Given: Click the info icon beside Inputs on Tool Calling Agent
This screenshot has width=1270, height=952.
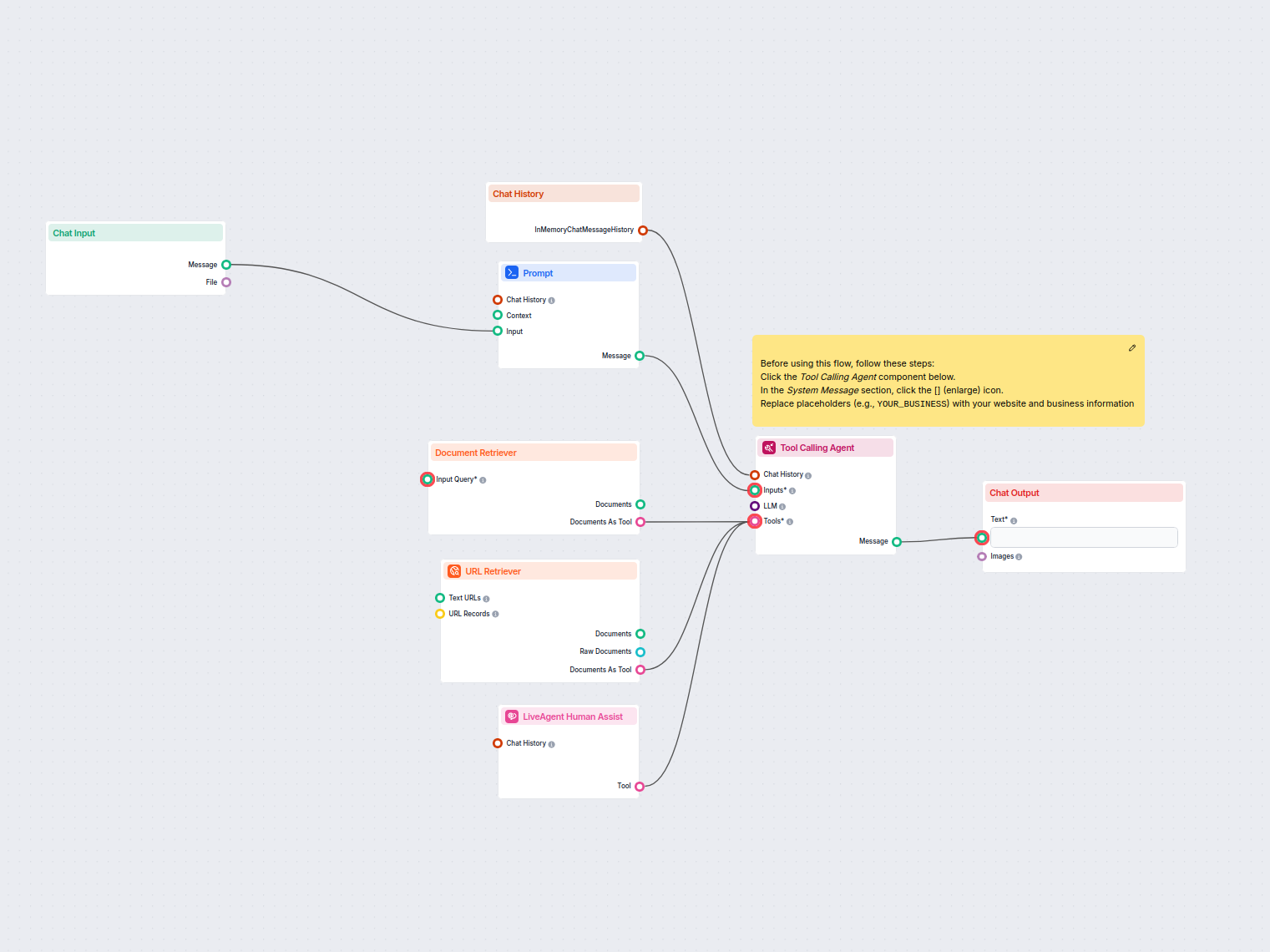Looking at the screenshot, I should coord(792,490).
